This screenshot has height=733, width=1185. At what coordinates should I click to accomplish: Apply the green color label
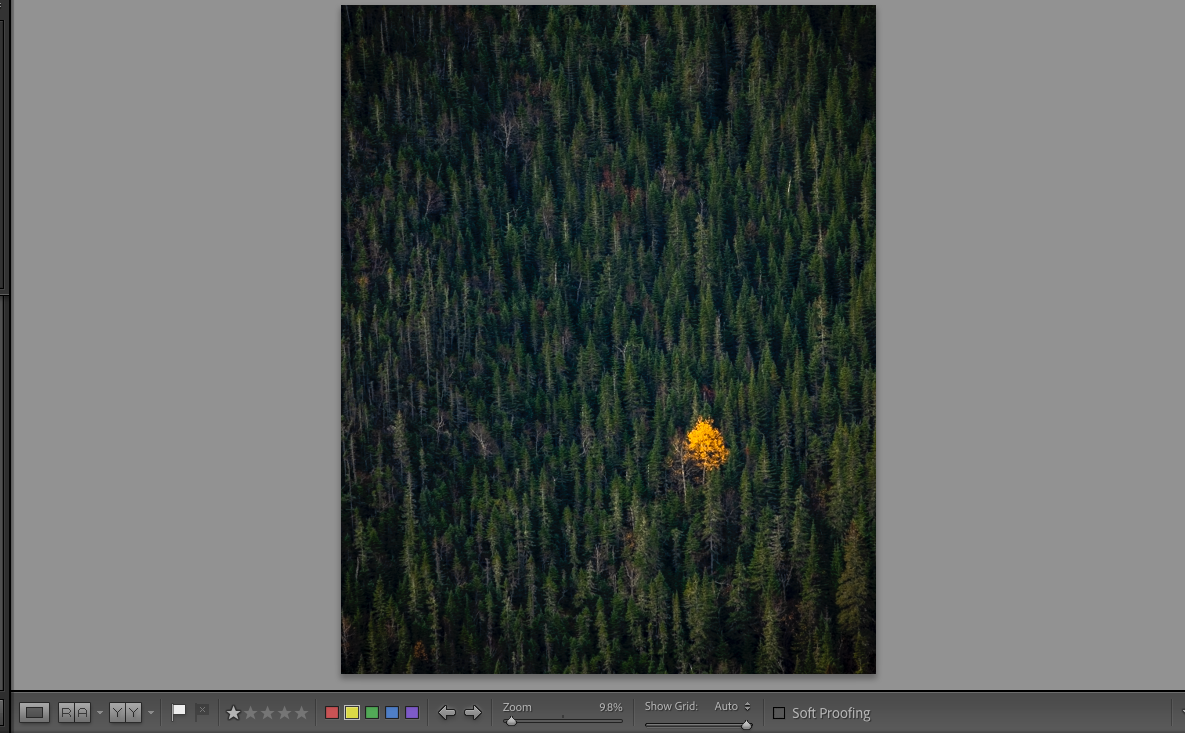[372, 712]
